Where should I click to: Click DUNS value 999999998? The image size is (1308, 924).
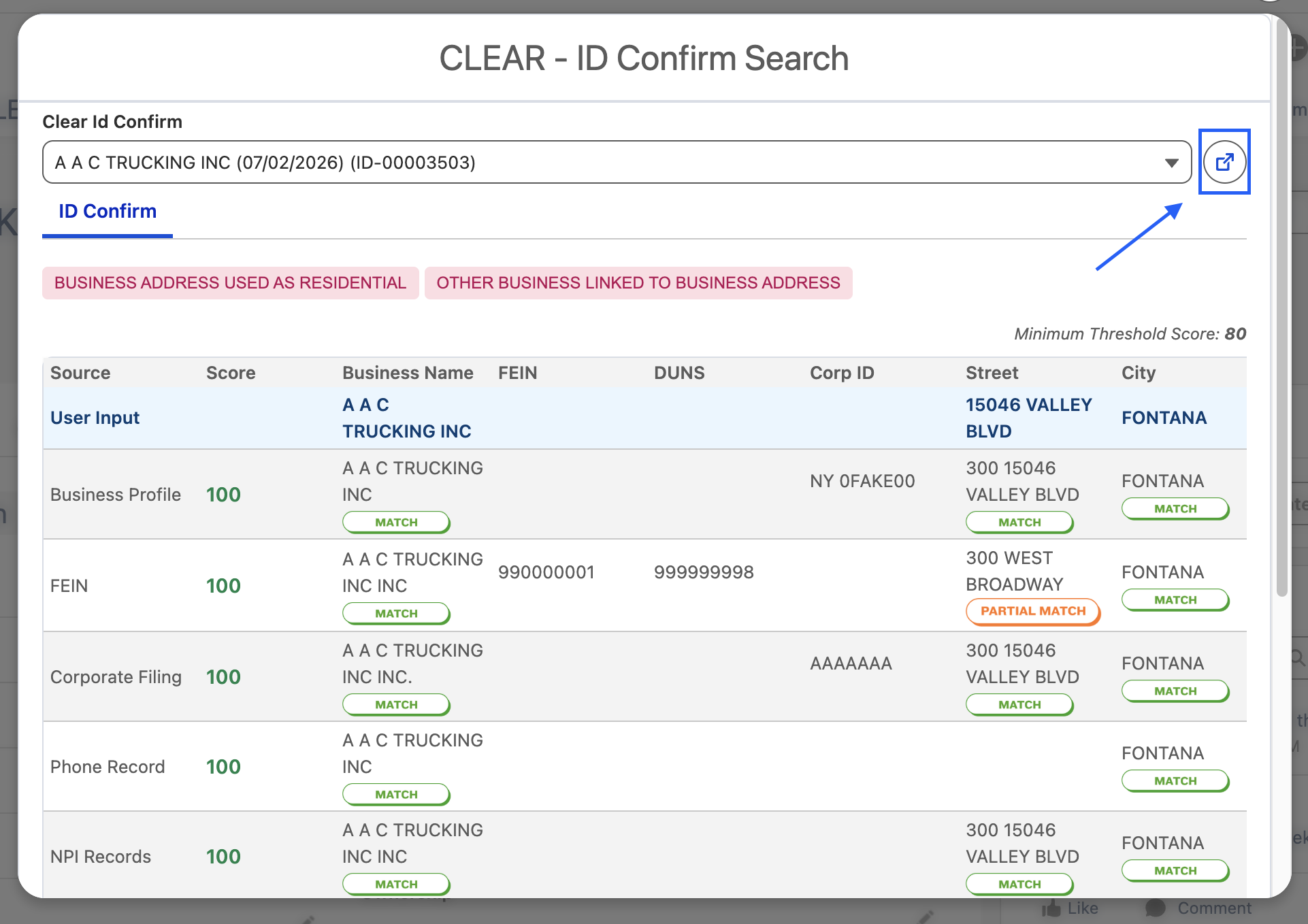[704, 572]
